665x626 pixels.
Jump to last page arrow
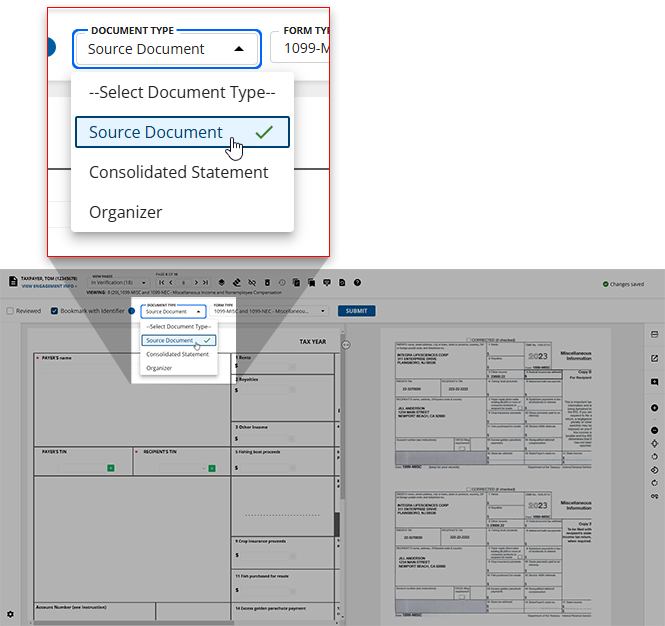(205, 282)
